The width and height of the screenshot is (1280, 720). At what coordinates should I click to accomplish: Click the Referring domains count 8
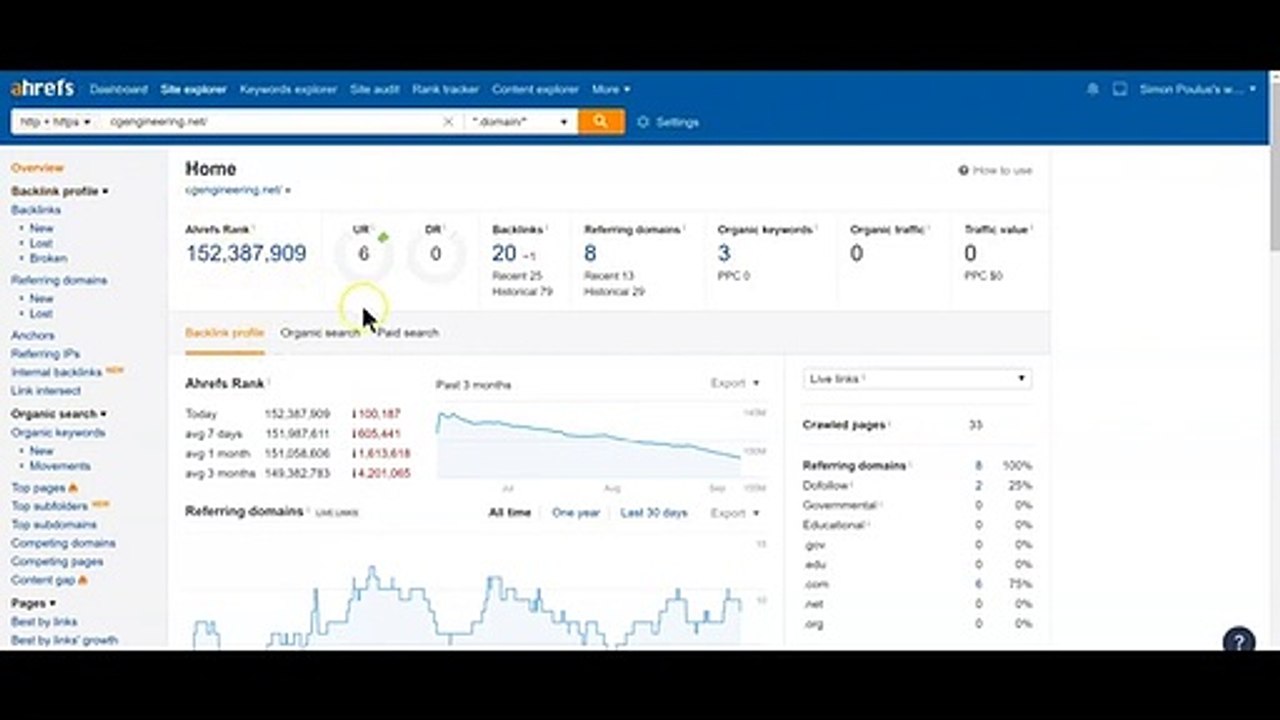click(590, 254)
